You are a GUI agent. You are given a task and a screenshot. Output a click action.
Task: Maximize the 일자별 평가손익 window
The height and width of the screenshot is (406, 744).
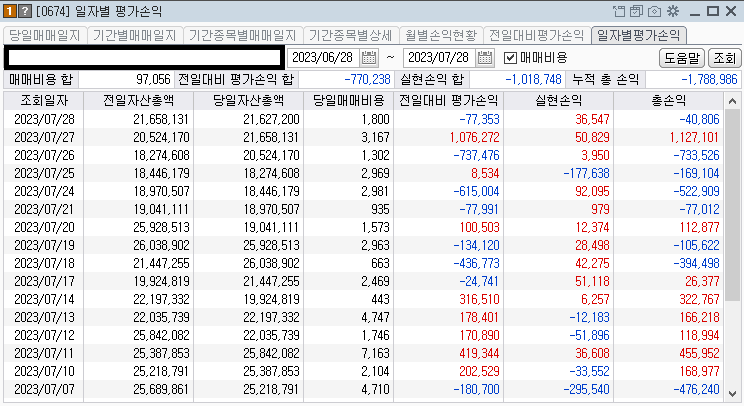(713, 11)
